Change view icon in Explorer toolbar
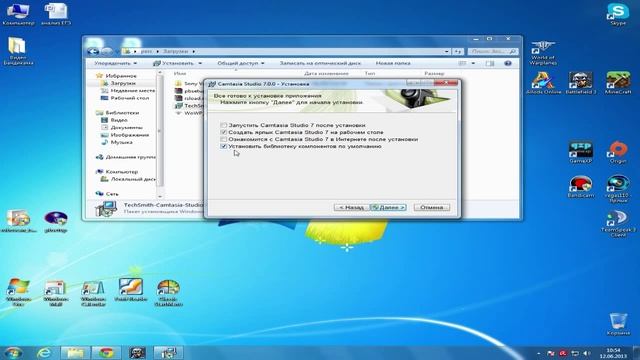Viewport: 640px width, 360px height. tap(462, 63)
